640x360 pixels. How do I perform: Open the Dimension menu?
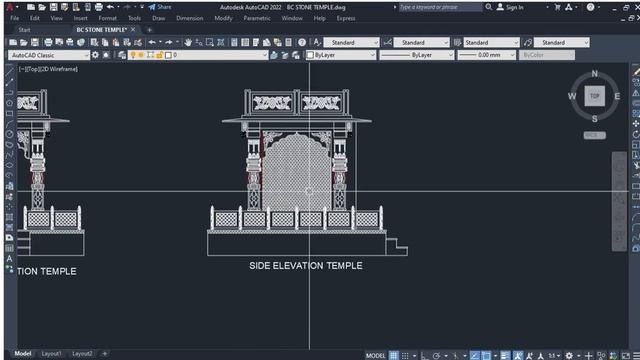[189, 18]
